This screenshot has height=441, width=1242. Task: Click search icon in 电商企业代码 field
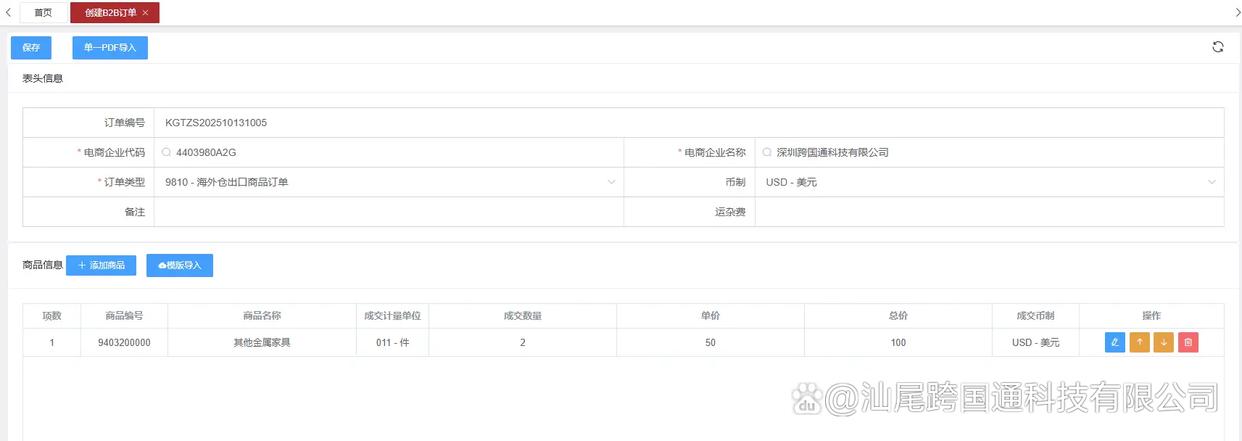tap(166, 153)
